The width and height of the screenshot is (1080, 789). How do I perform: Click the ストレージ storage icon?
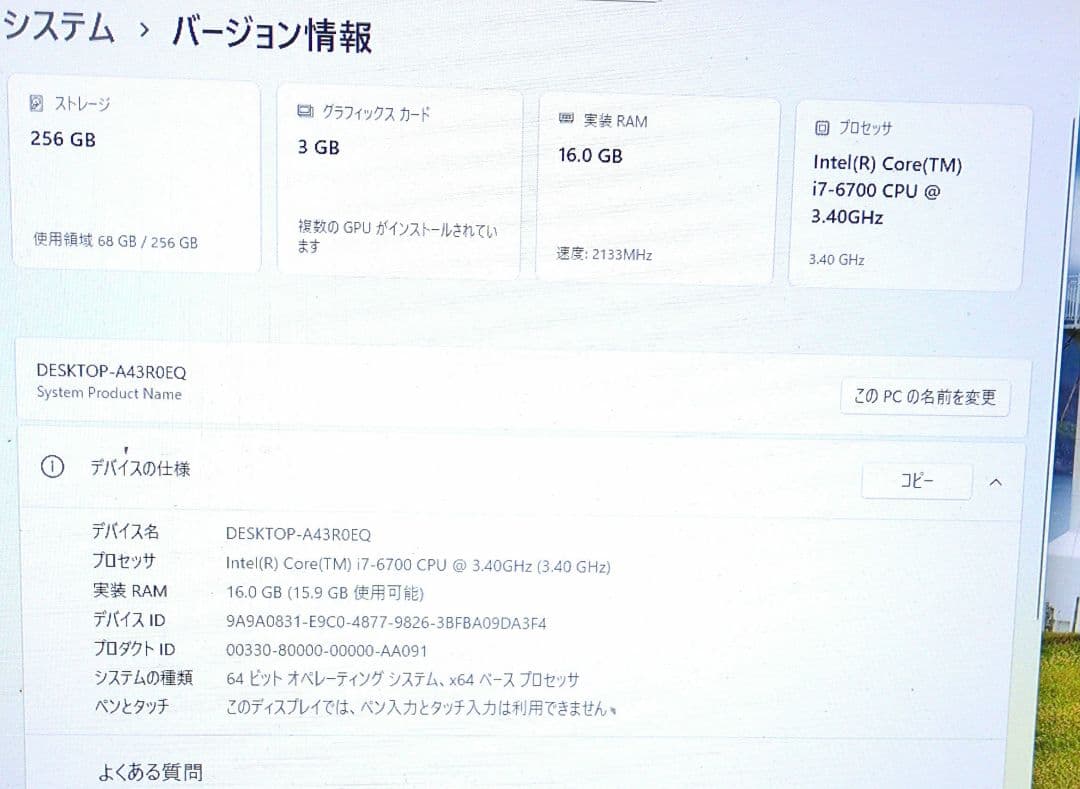click(x=34, y=103)
